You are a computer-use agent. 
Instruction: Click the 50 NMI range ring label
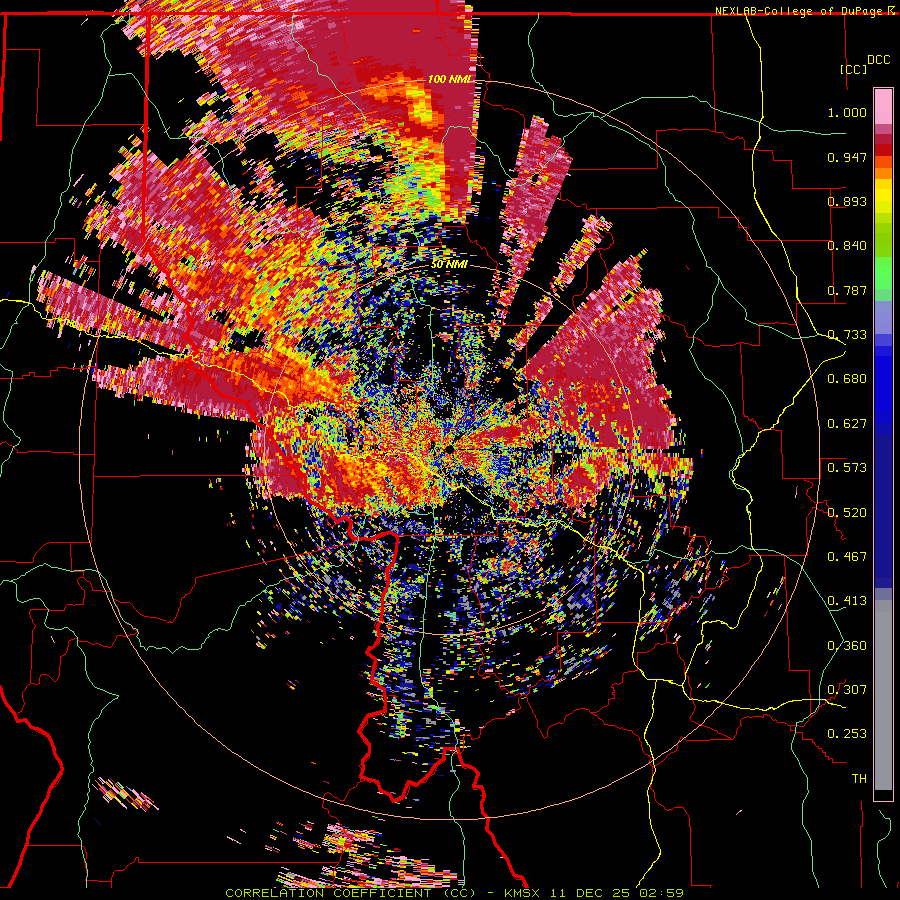449,264
